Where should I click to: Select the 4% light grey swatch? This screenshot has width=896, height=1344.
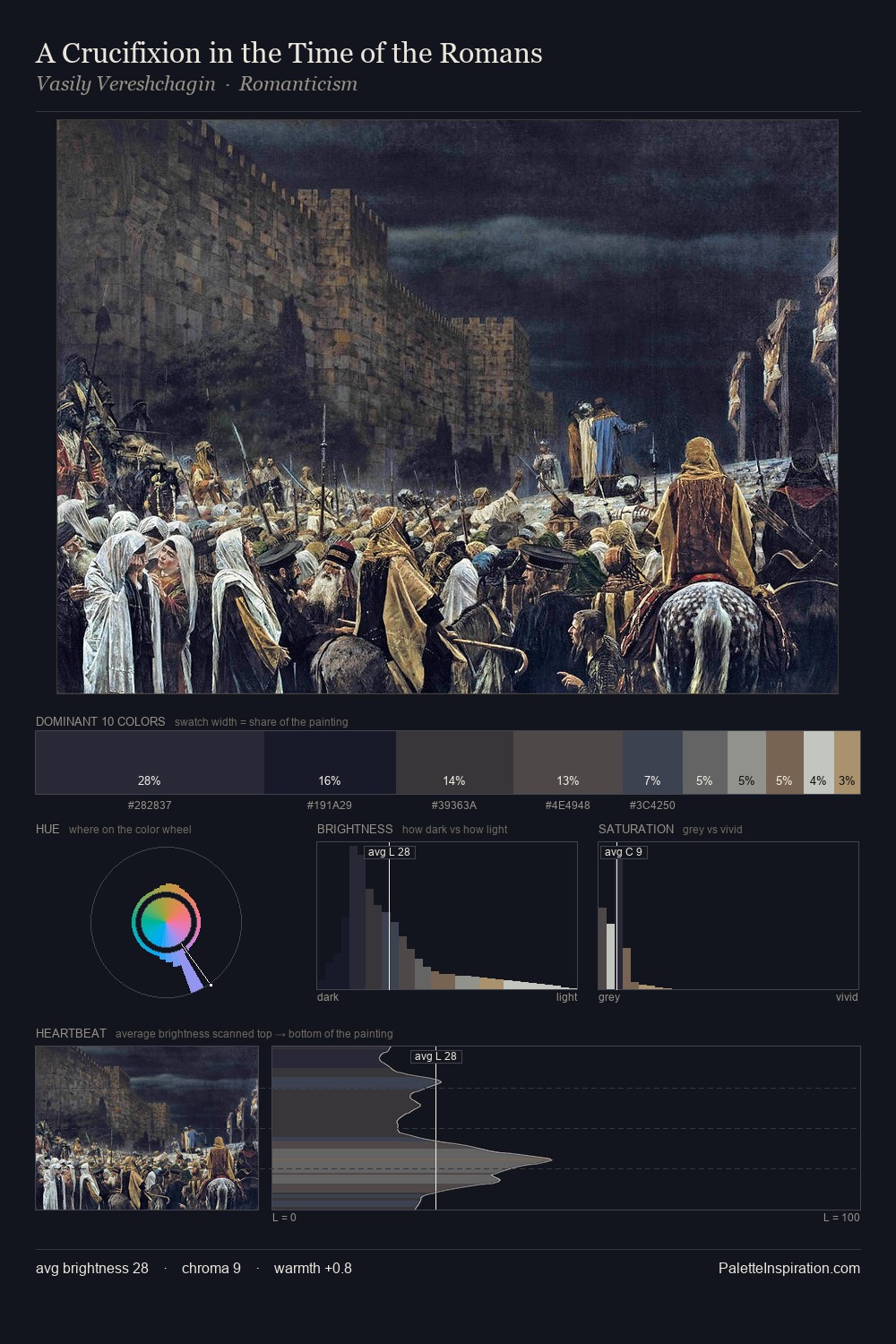(818, 762)
